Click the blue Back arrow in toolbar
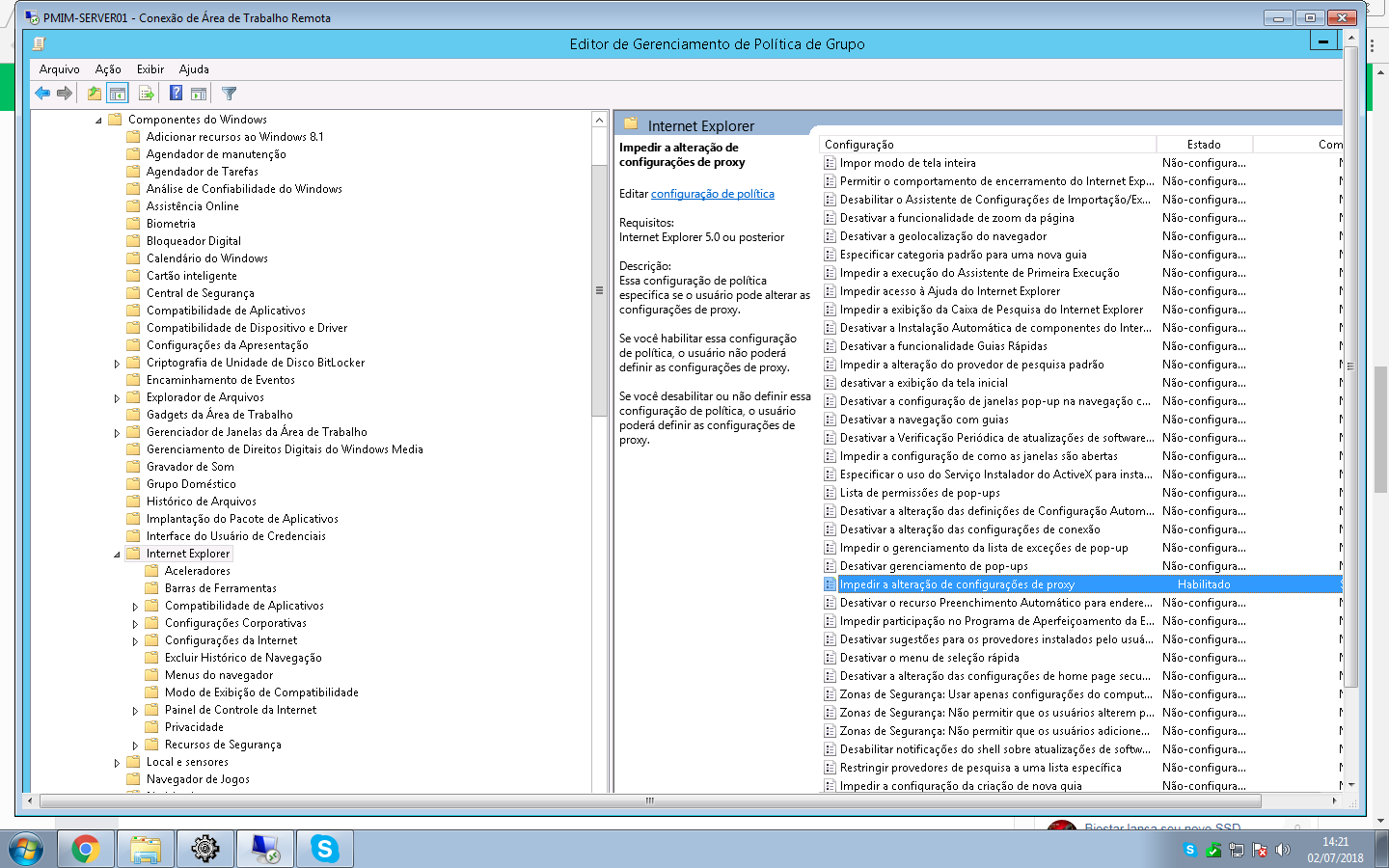This screenshot has width=1389, height=868. 42,94
